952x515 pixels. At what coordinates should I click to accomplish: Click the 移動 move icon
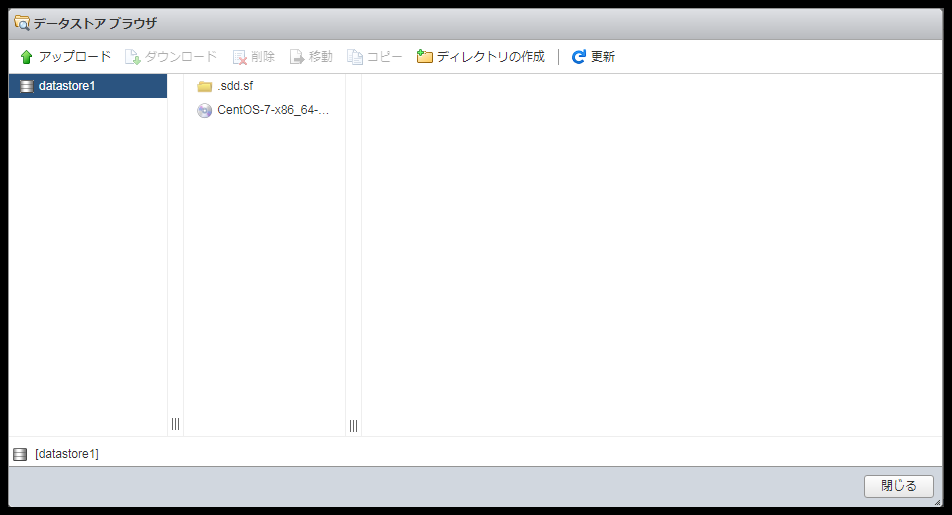coord(297,57)
